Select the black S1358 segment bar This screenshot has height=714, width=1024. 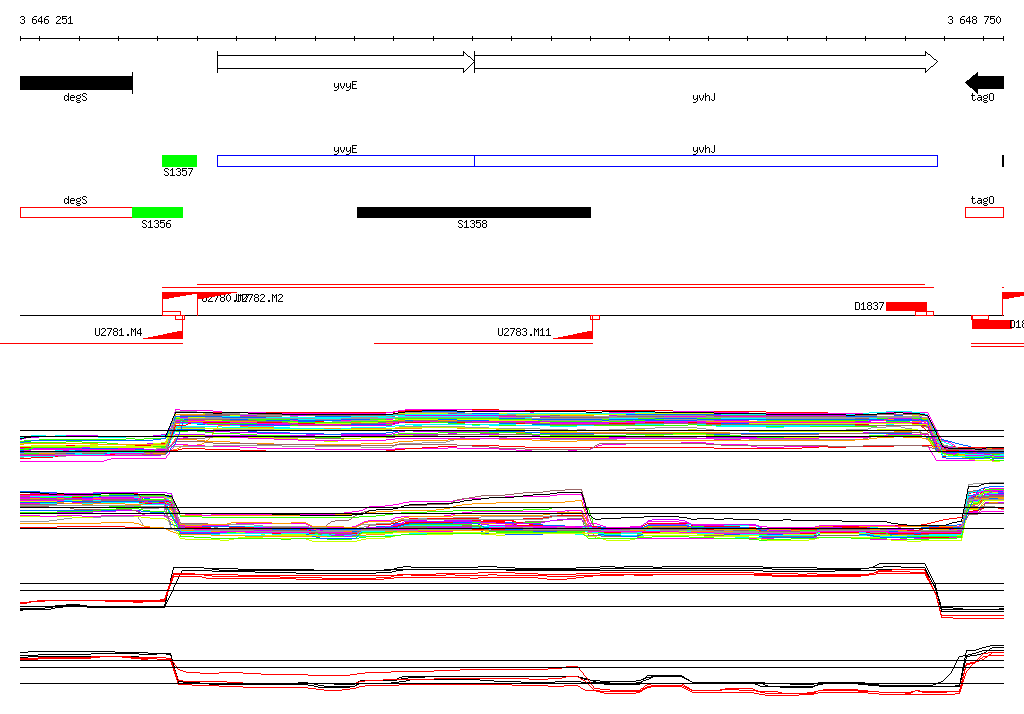[473, 212]
